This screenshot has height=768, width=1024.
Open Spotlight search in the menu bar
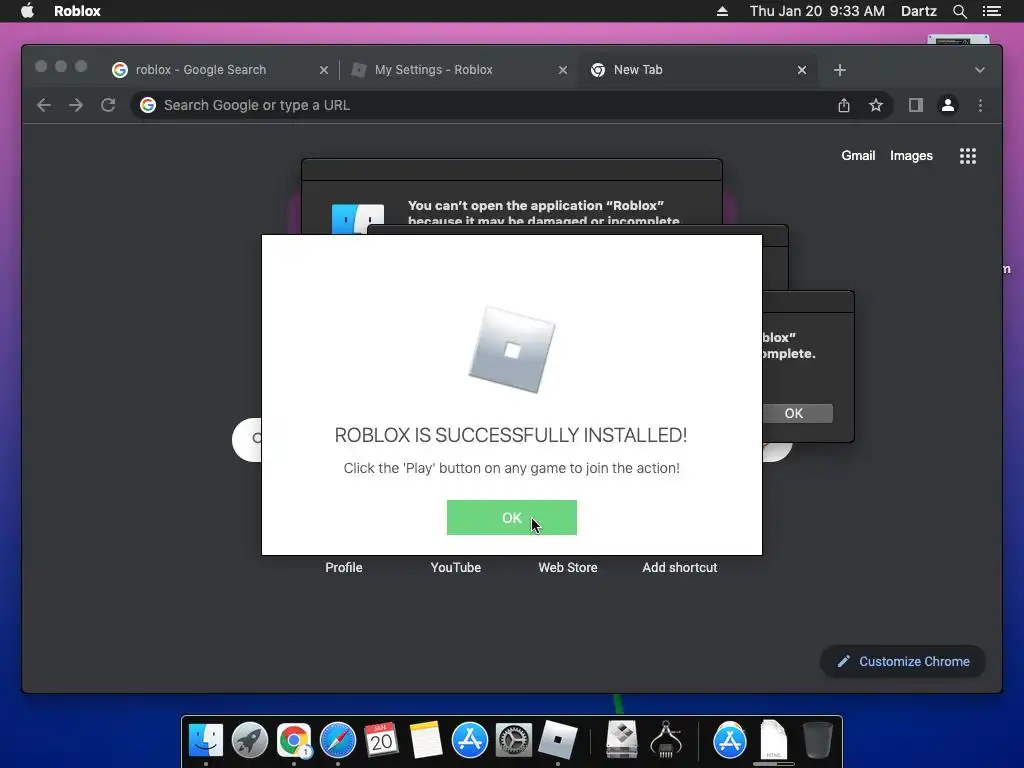(x=959, y=11)
